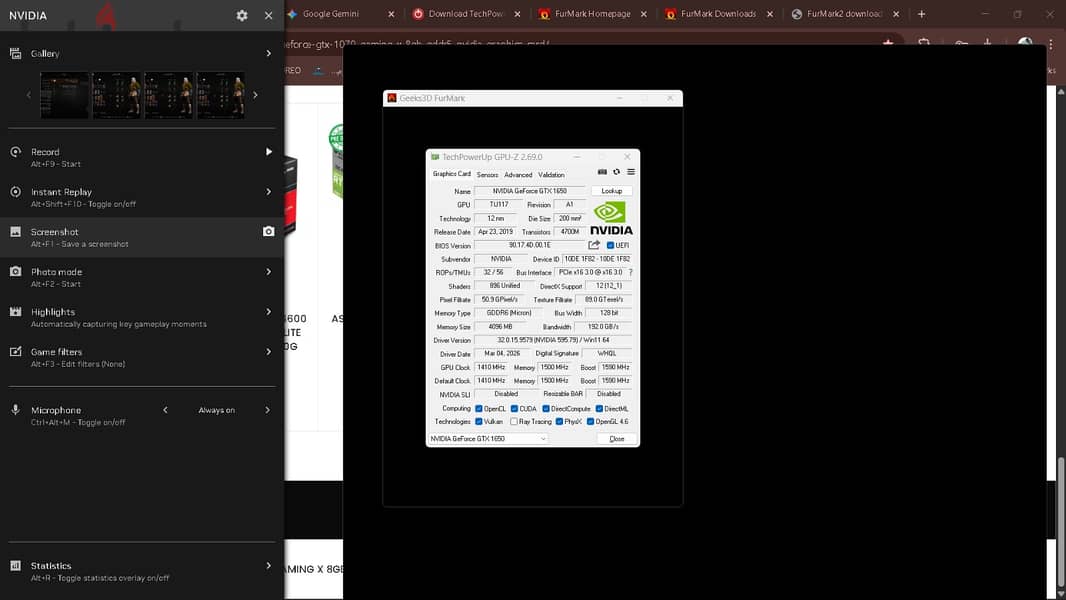Click the Highlights icon
The height and width of the screenshot is (600, 1066).
(x=16, y=311)
